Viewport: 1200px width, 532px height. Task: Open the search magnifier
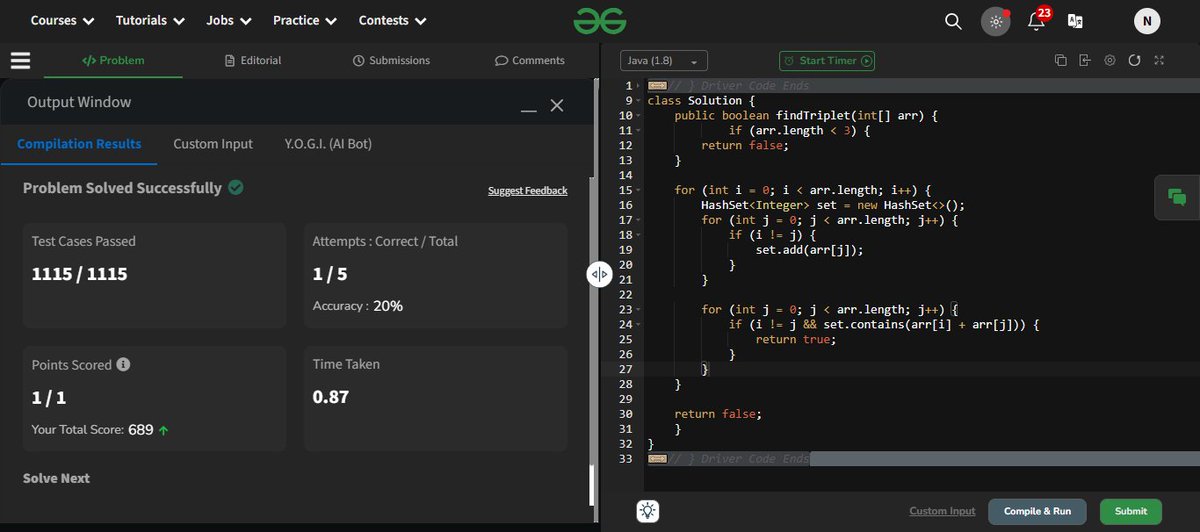click(x=954, y=21)
